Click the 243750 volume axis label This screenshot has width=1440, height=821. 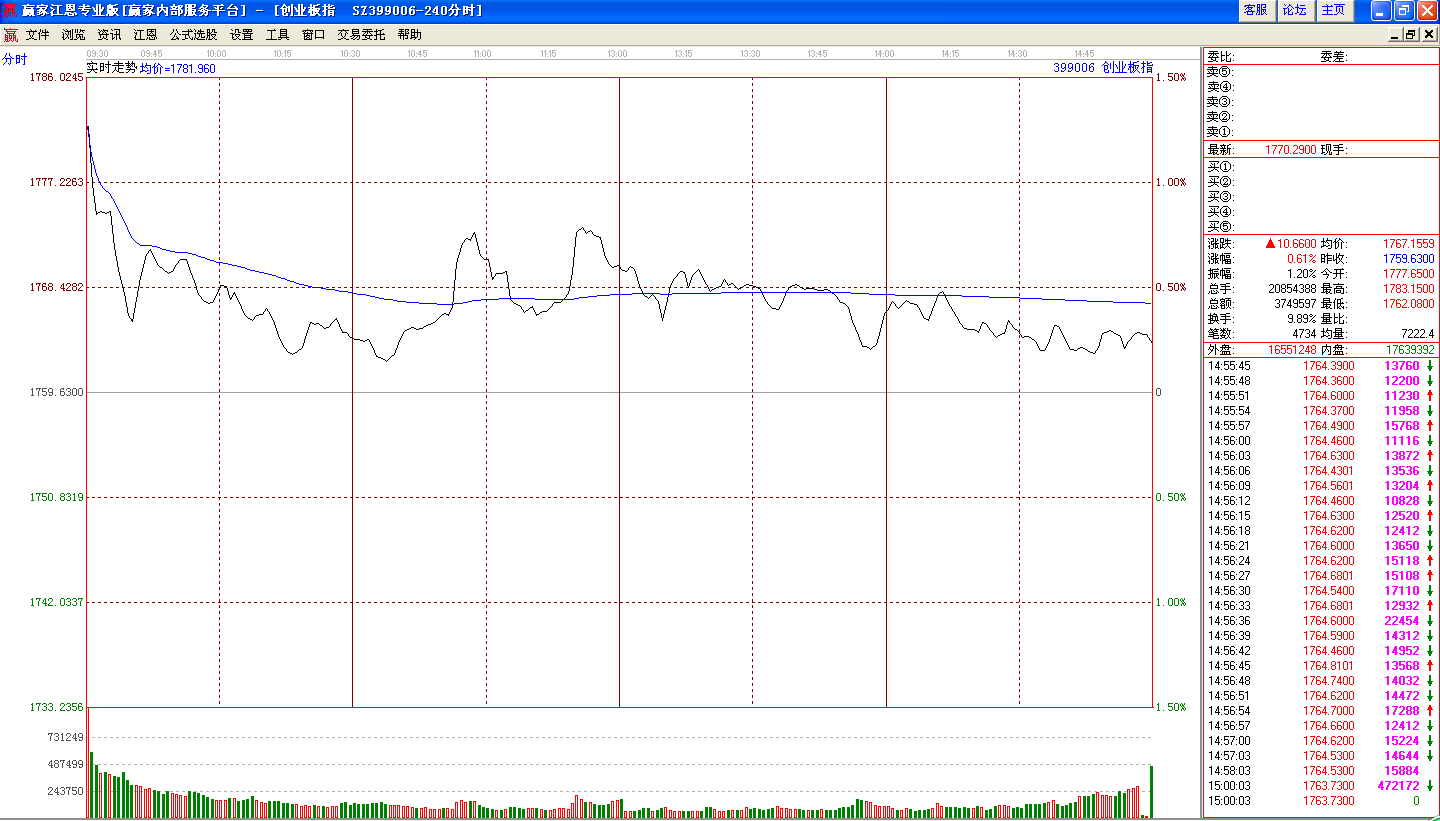66,791
